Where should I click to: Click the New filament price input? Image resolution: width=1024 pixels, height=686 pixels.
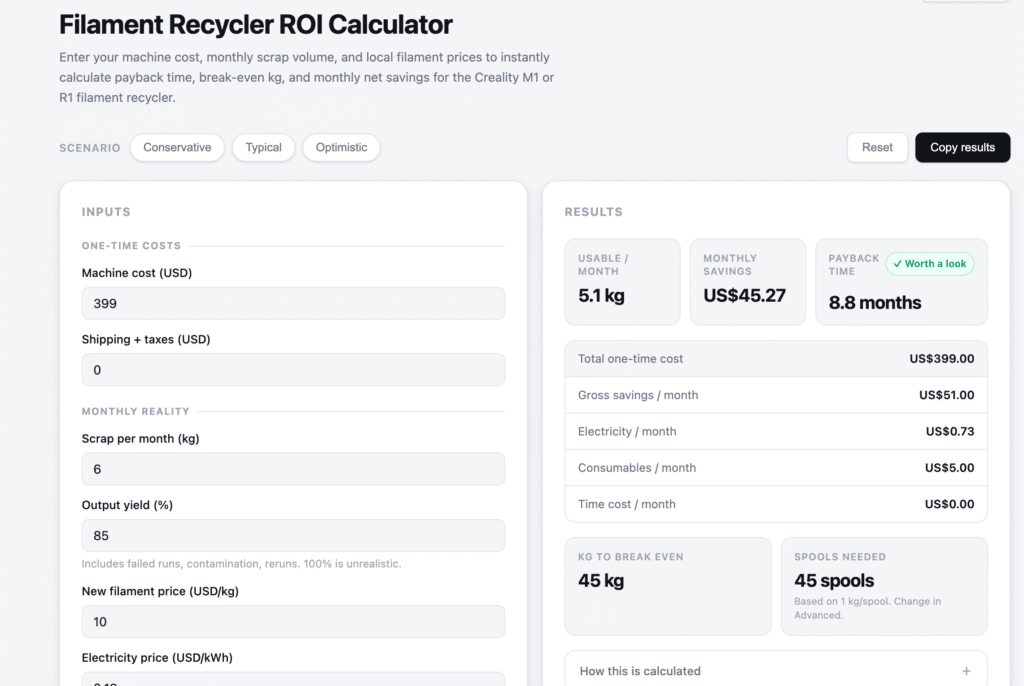[x=292, y=621]
